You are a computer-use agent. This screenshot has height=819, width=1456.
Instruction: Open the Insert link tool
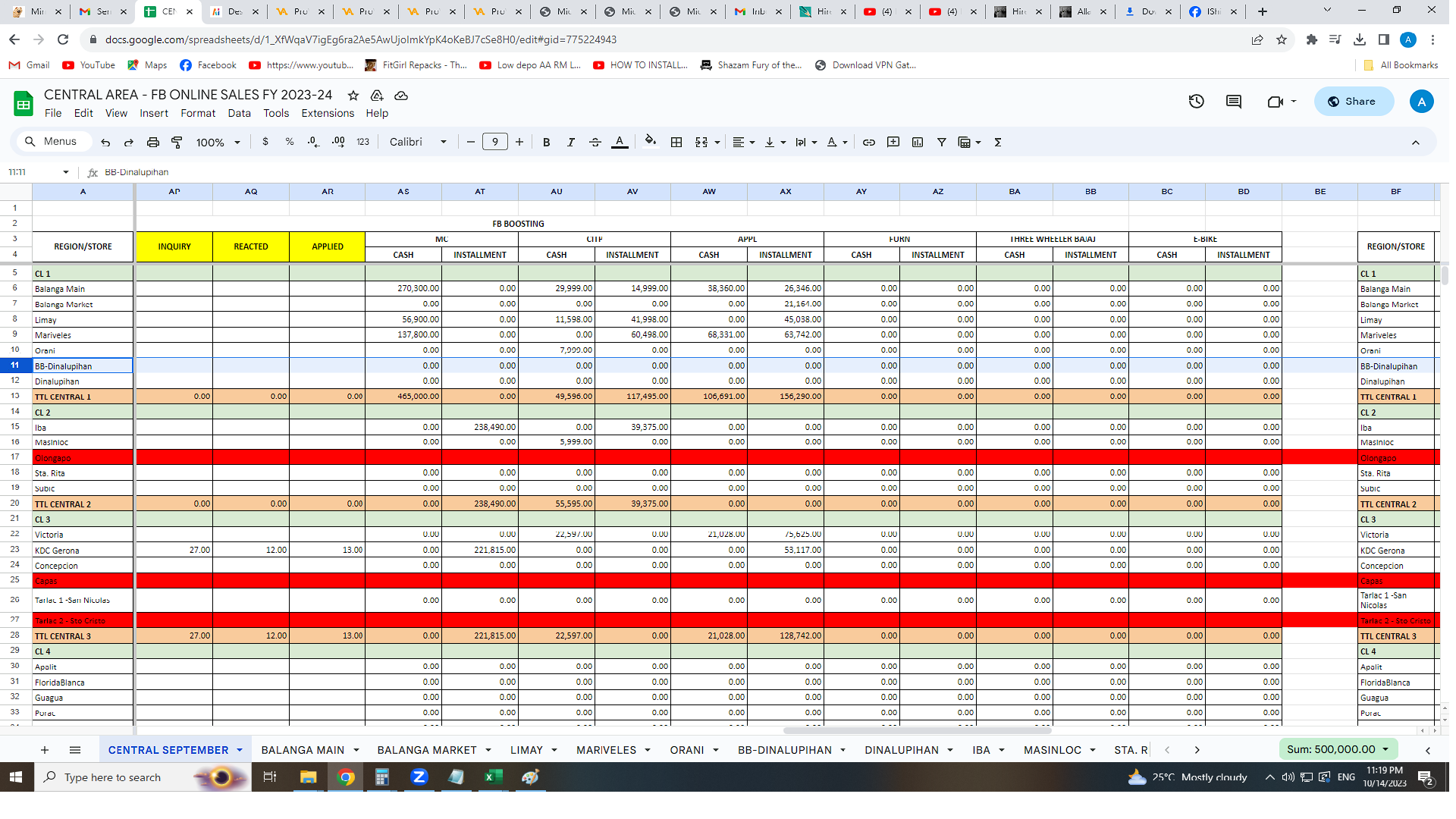click(869, 143)
